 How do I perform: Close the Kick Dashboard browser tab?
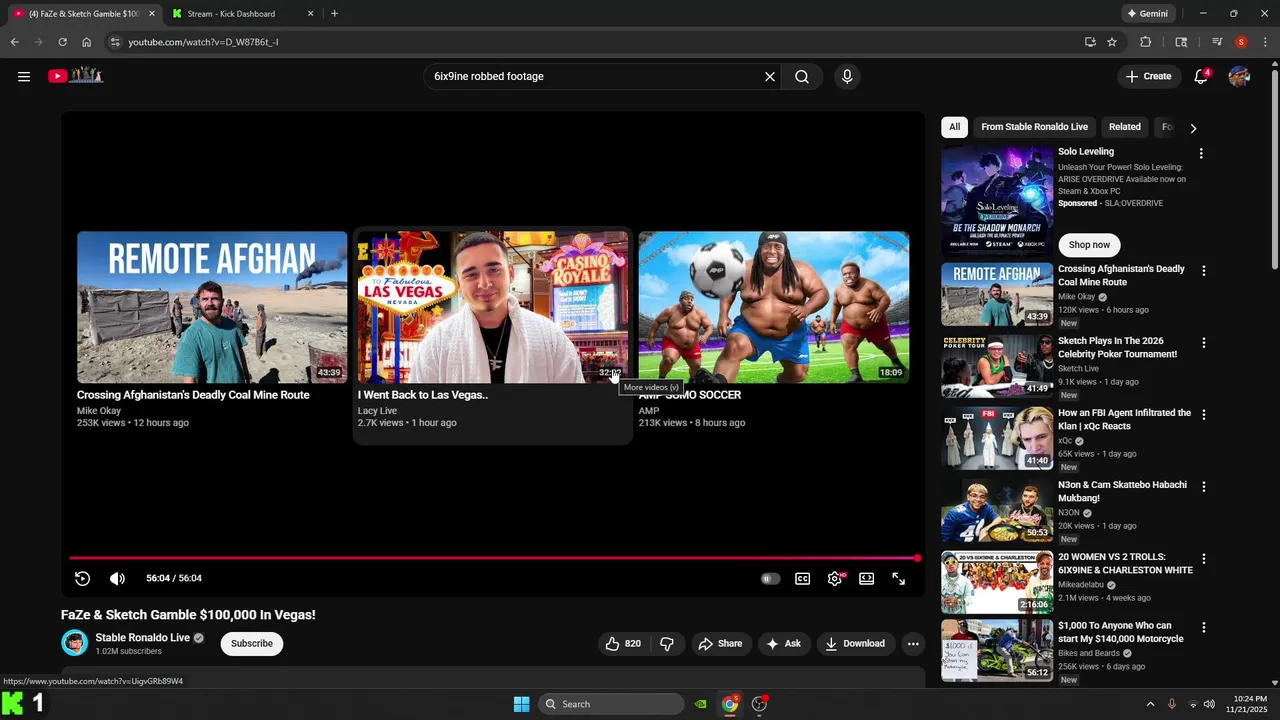(310, 14)
